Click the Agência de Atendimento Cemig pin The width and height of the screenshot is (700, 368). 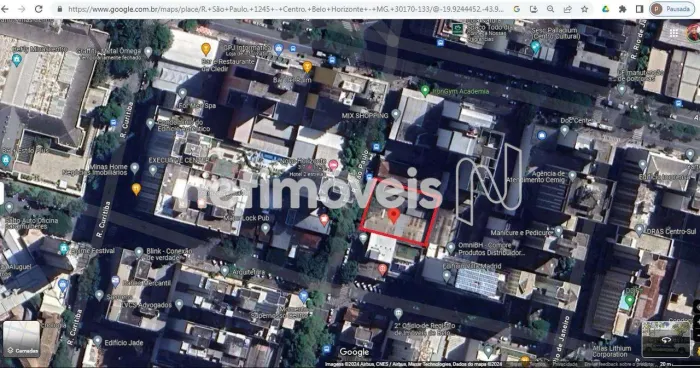(572, 176)
